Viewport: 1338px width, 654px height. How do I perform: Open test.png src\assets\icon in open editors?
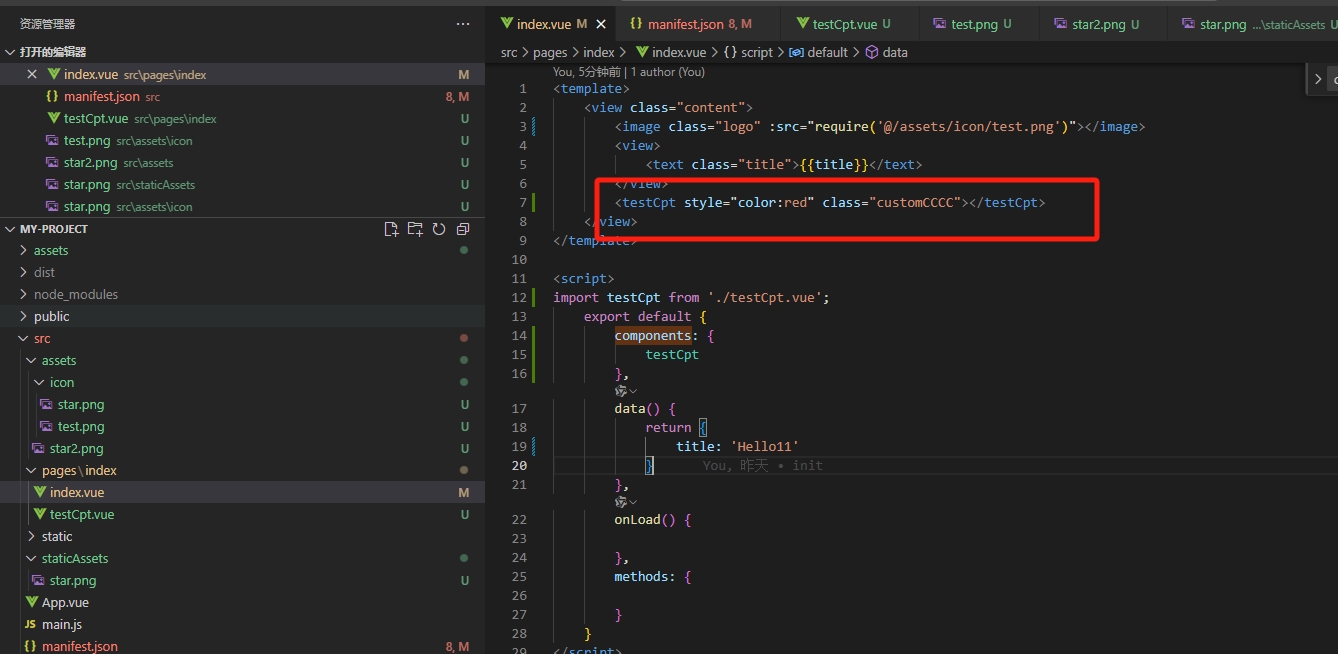click(x=242, y=141)
